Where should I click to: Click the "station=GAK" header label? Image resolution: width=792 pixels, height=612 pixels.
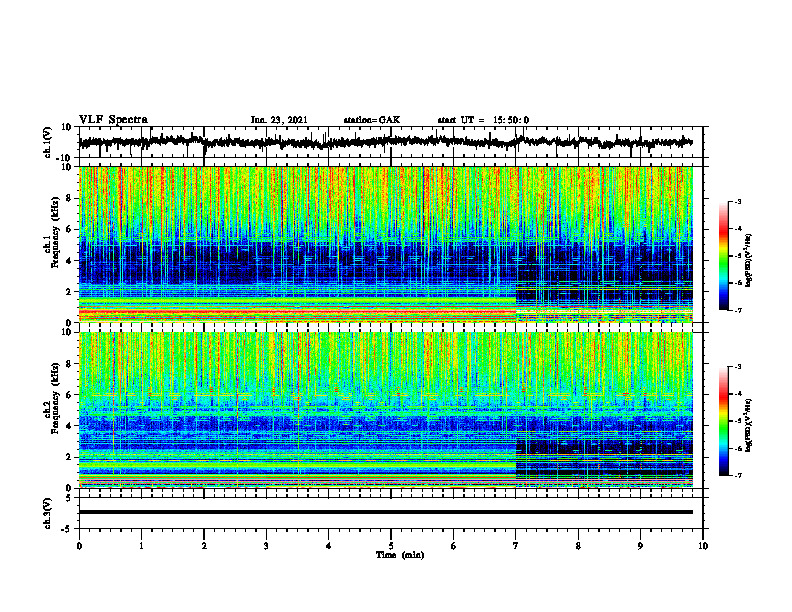(x=372, y=120)
